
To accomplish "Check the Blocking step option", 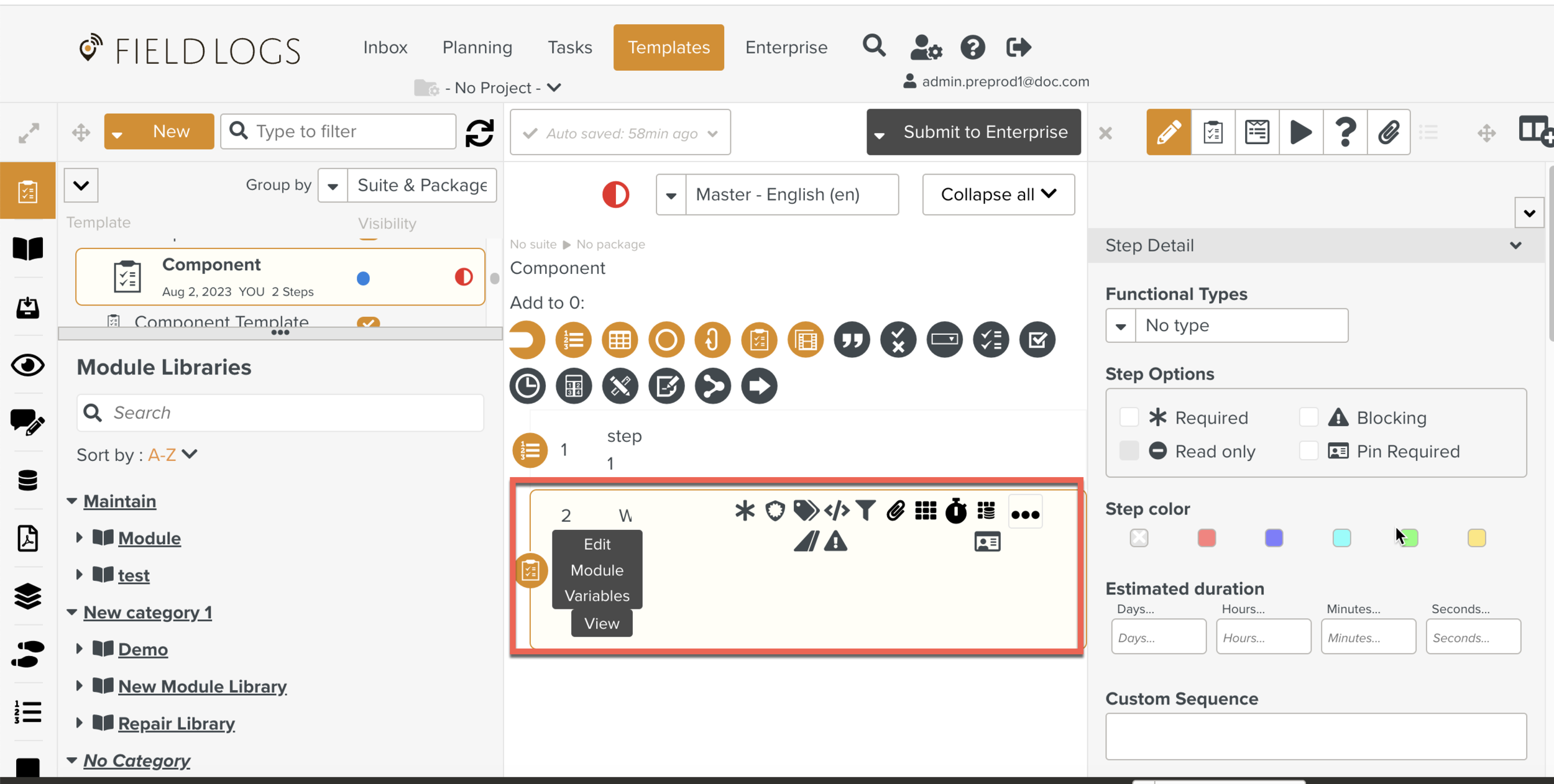I will [1308, 417].
